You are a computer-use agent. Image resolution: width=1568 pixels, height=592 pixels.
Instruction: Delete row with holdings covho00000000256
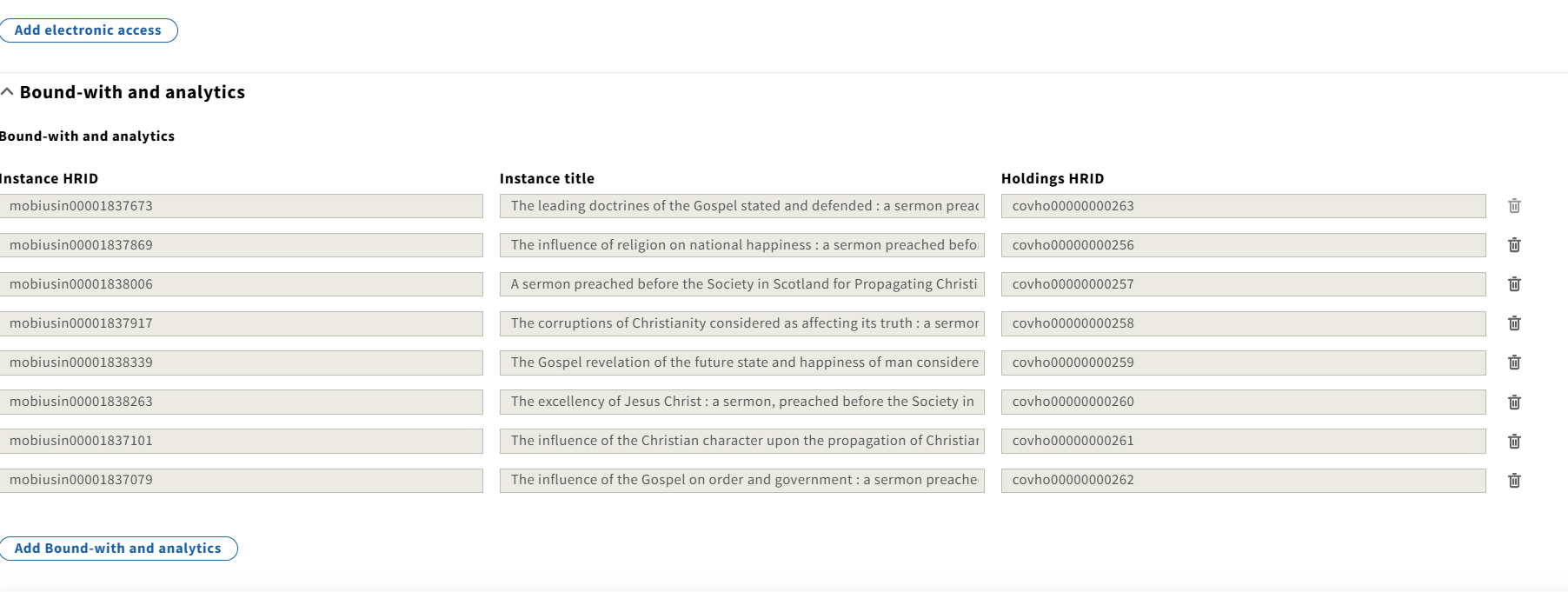pyautogui.click(x=1514, y=245)
